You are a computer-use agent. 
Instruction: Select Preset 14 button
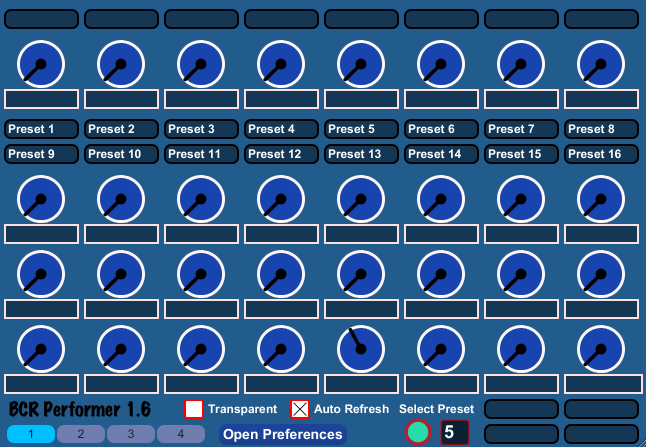pos(441,154)
